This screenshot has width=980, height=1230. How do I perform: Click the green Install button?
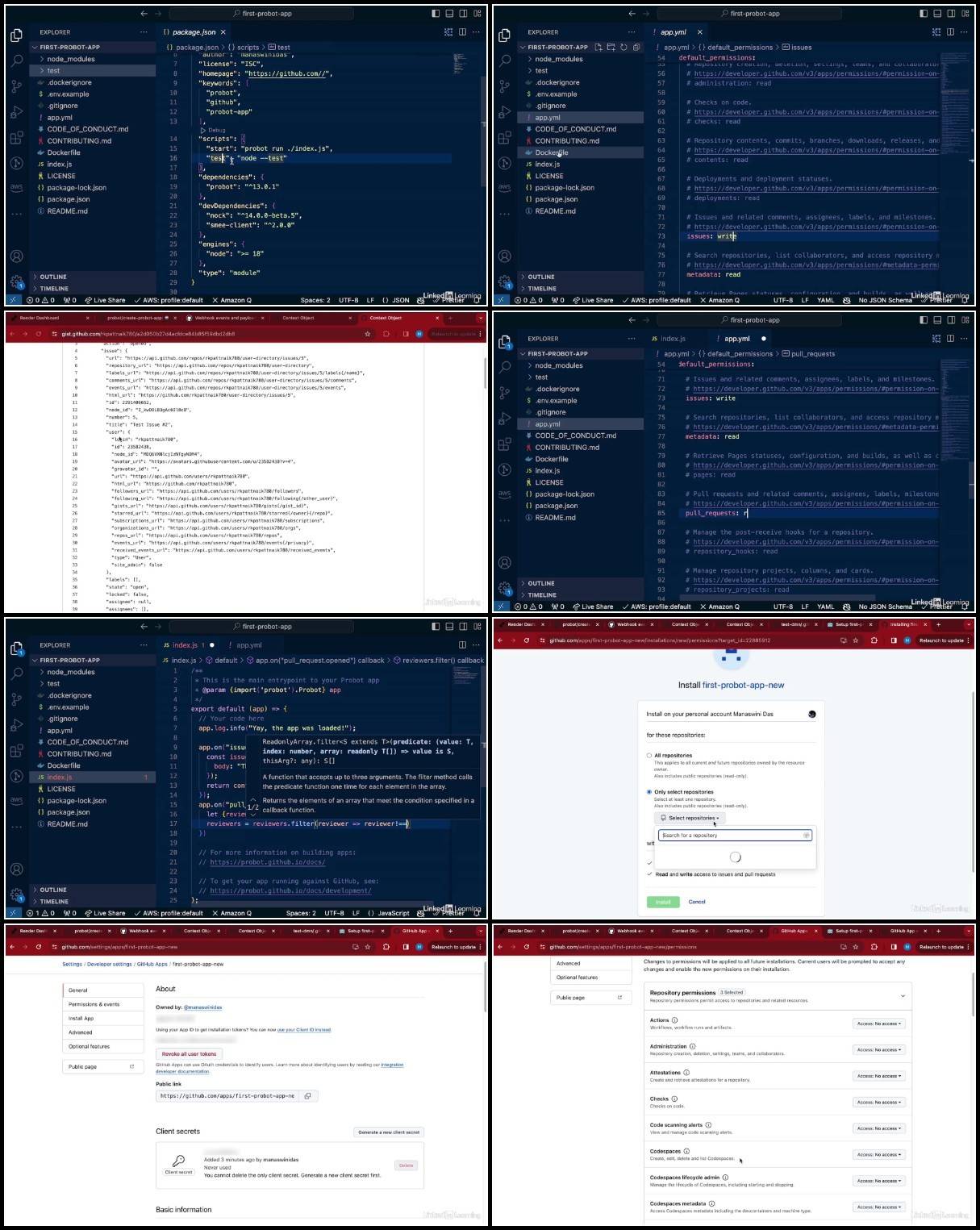tap(663, 902)
